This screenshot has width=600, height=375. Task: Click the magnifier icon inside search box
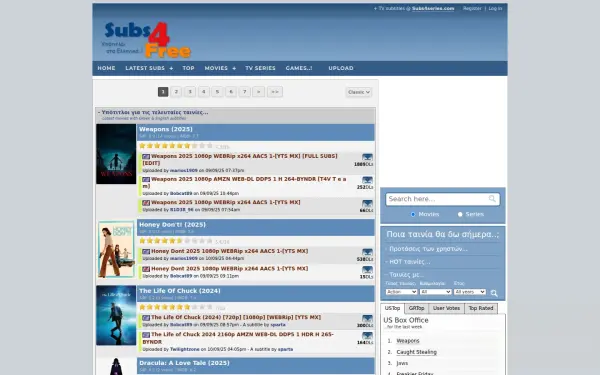click(x=492, y=199)
